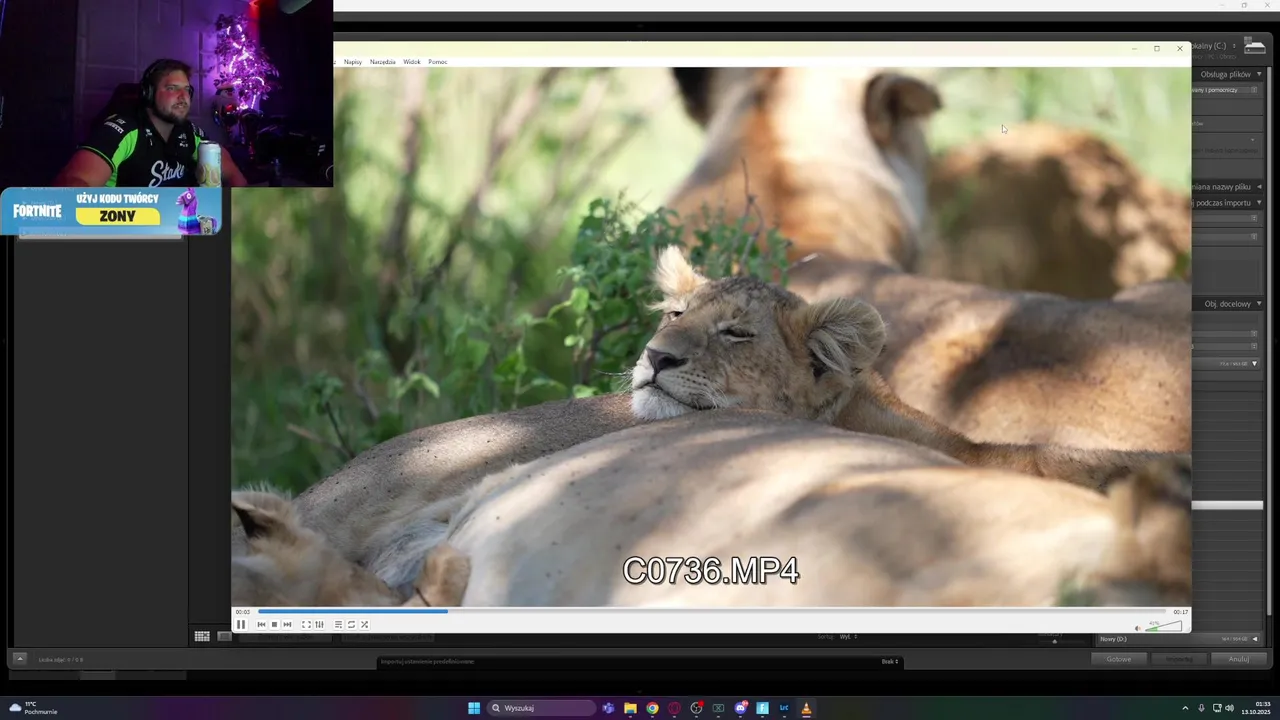The height and width of the screenshot is (720, 1280).
Task: Click the destination drive icon top right
Action: 1254,46
